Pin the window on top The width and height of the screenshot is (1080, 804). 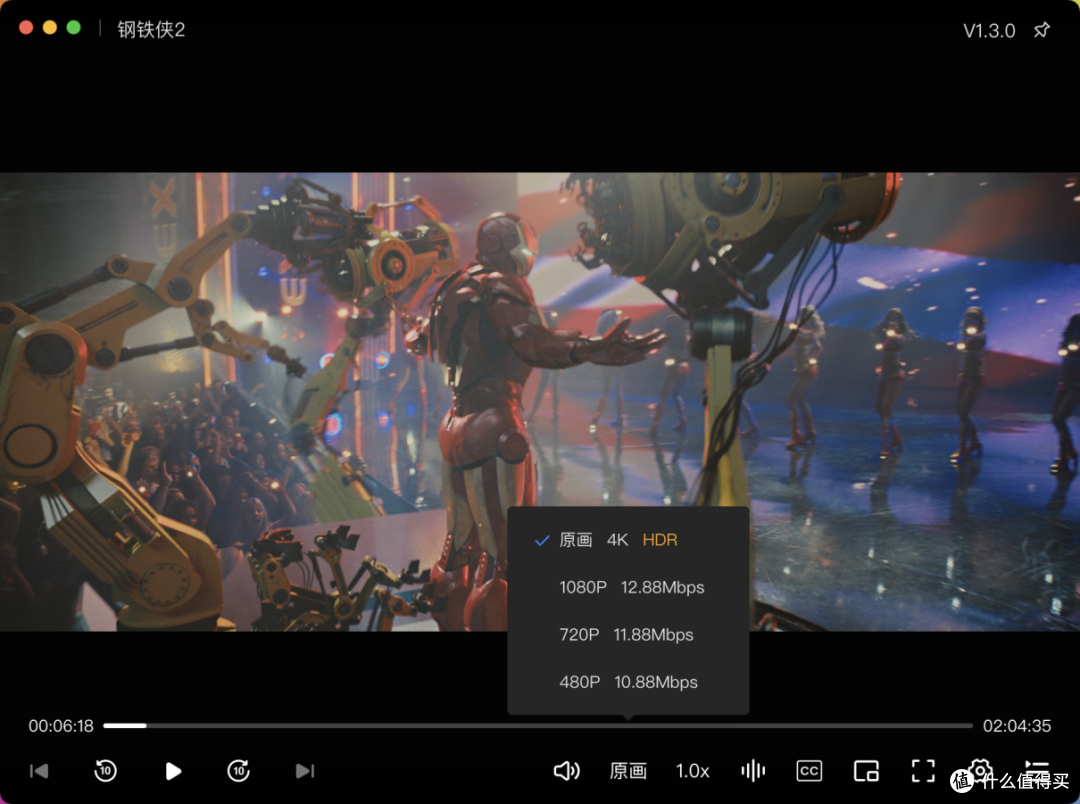point(1041,30)
